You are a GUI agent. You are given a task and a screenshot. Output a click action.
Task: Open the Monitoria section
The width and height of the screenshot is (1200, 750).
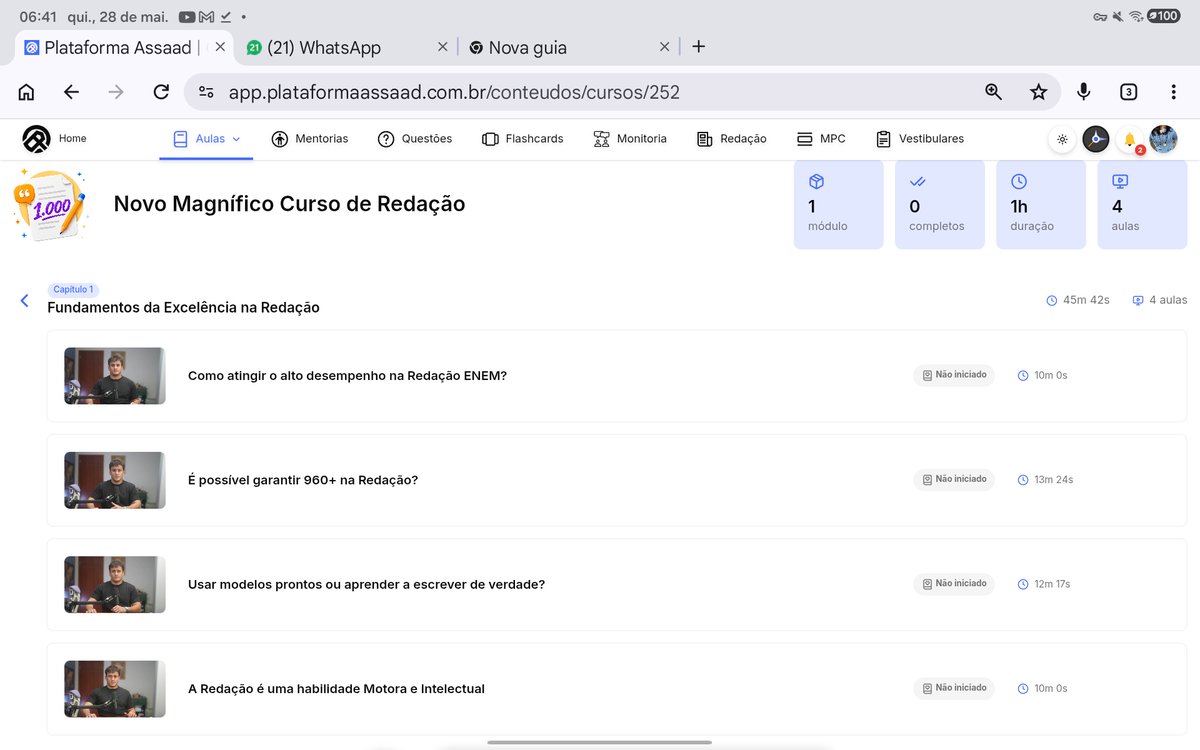click(630, 139)
